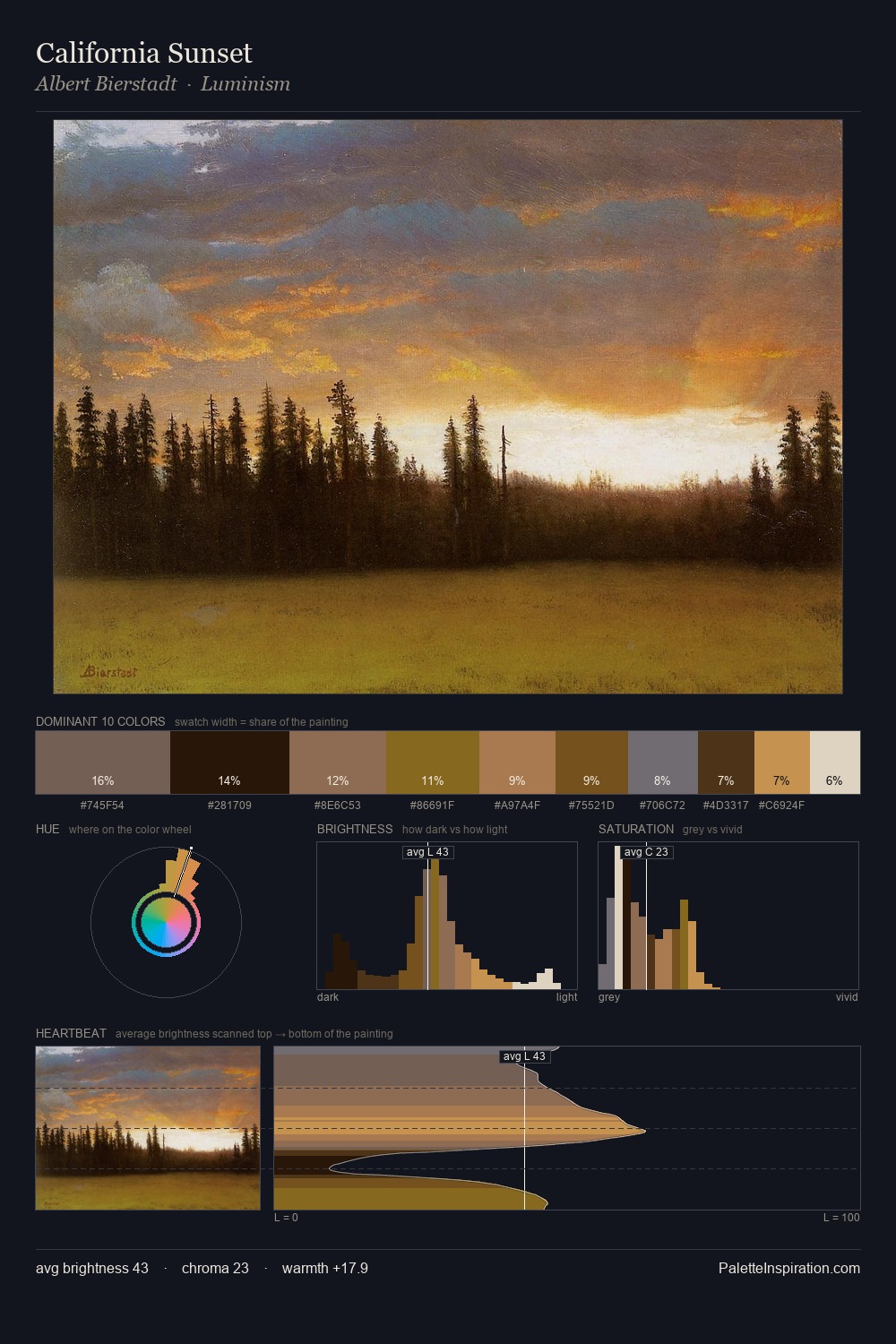This screenshot has height=1344, width=896.
Task: Click the heartbeat brightness curve chart
Action: point(567,1128)
